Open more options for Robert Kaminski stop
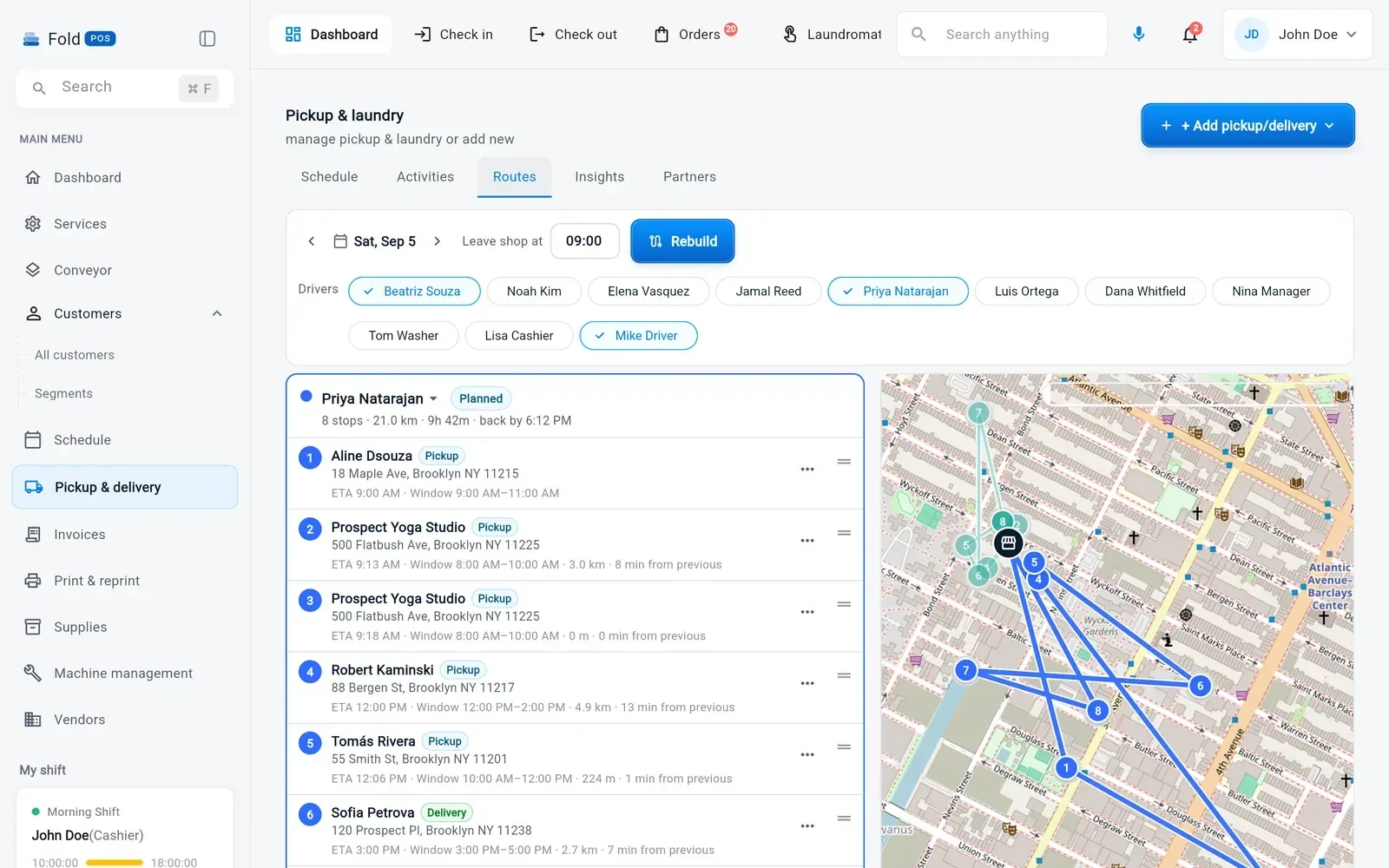The image size is (1389, 868). point(807,683)
